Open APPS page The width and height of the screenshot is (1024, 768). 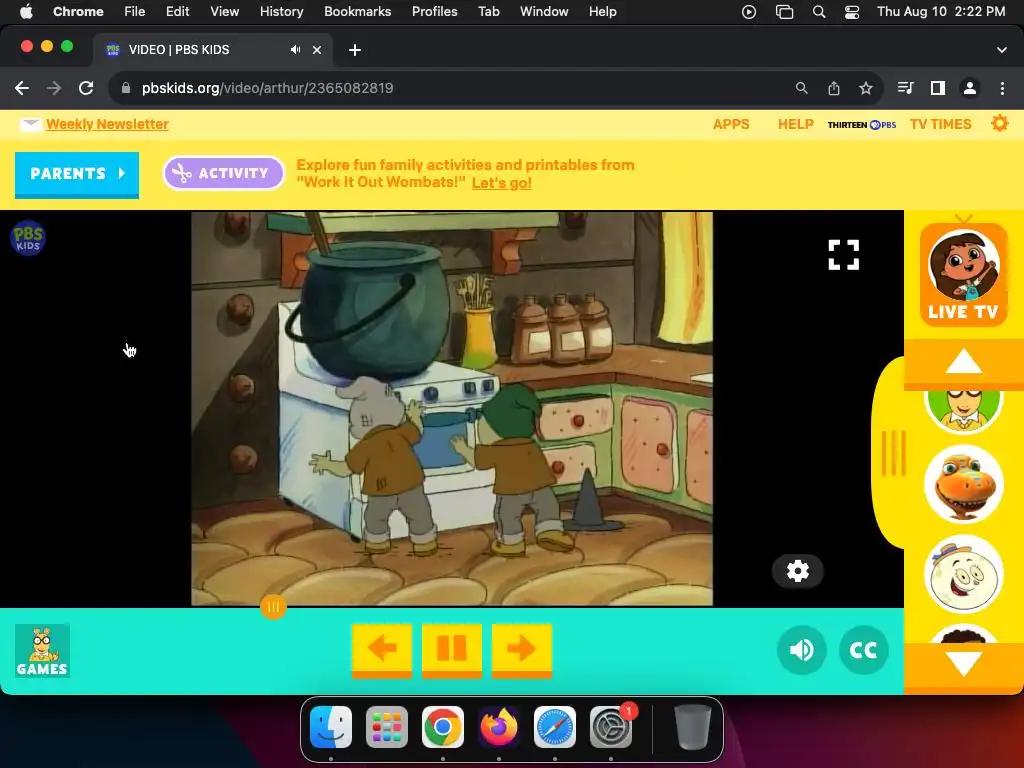(731, 124)
